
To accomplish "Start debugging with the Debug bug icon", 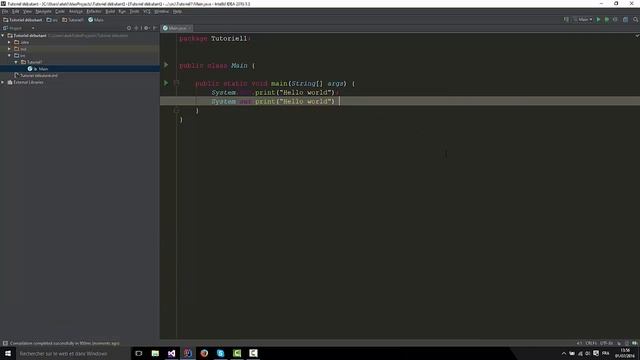I will tap(607, 20).
